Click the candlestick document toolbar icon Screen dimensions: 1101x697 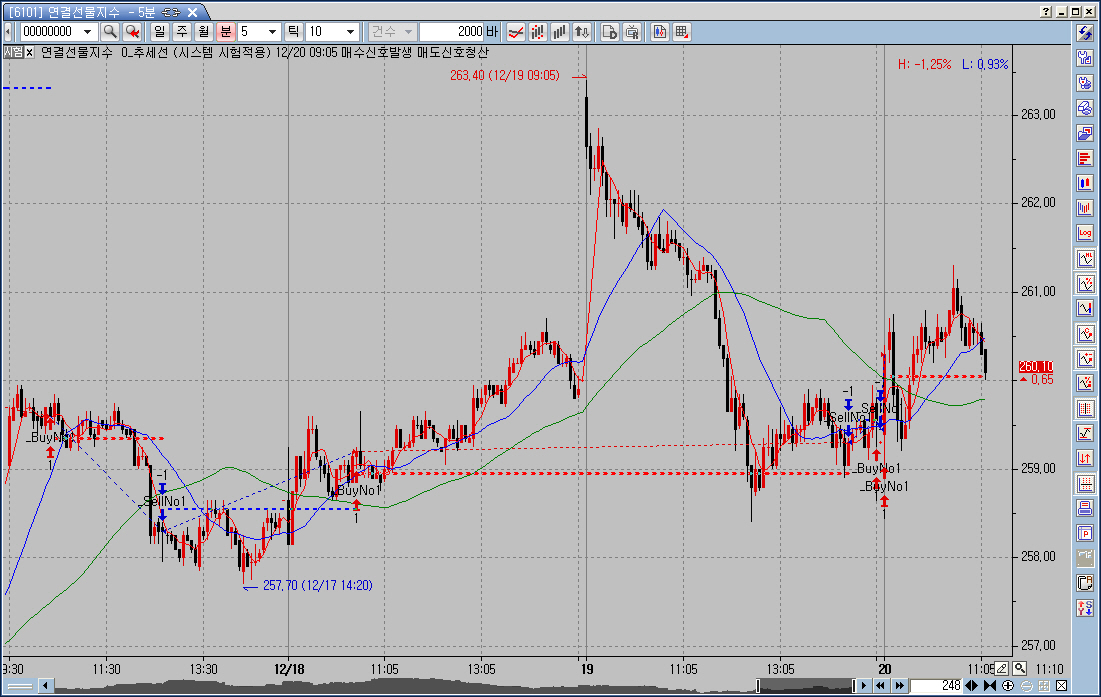[659, 32]
